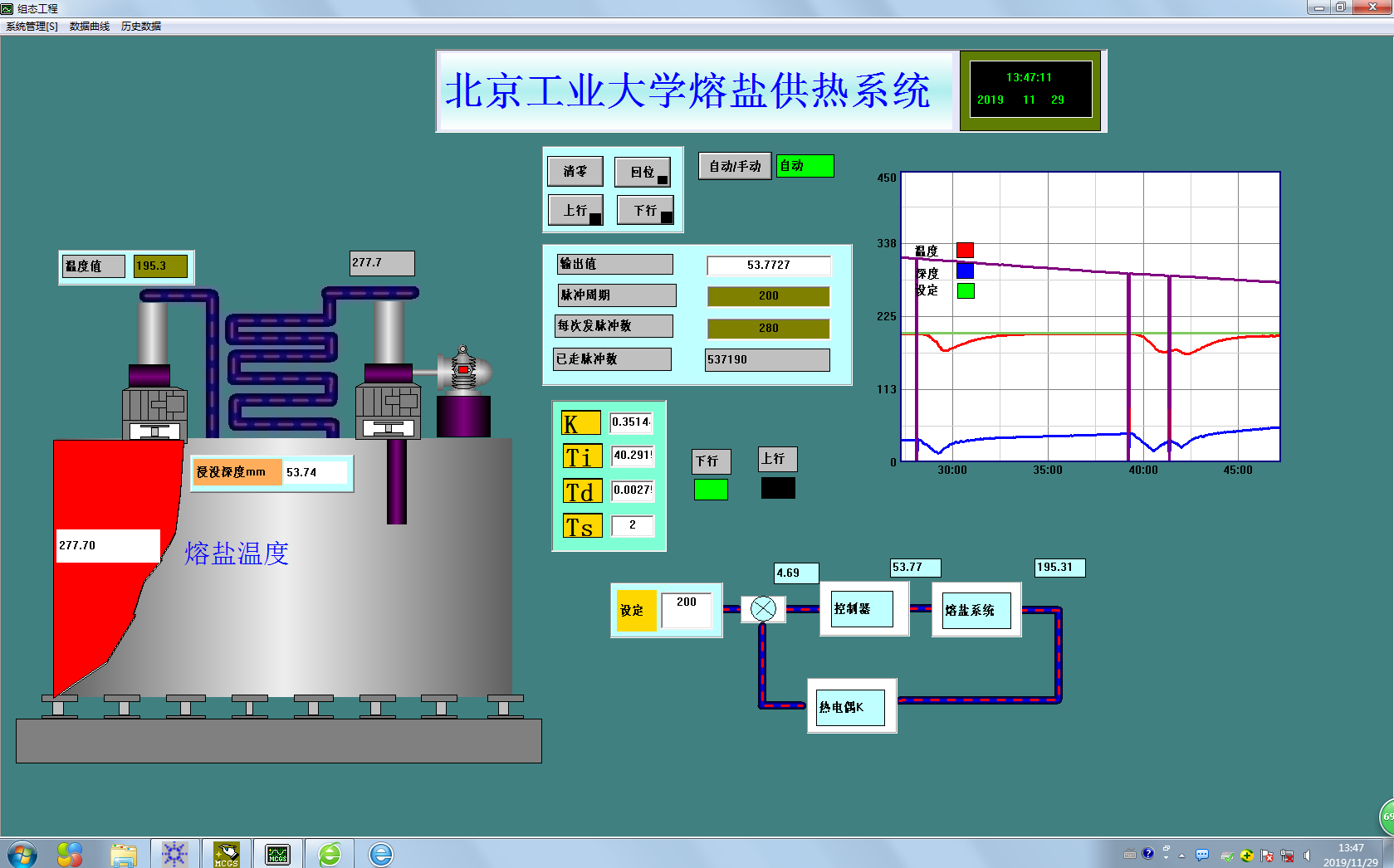Click the yellow Ts label
This screenshot has width=1394, height=868.
click(582, 526)
